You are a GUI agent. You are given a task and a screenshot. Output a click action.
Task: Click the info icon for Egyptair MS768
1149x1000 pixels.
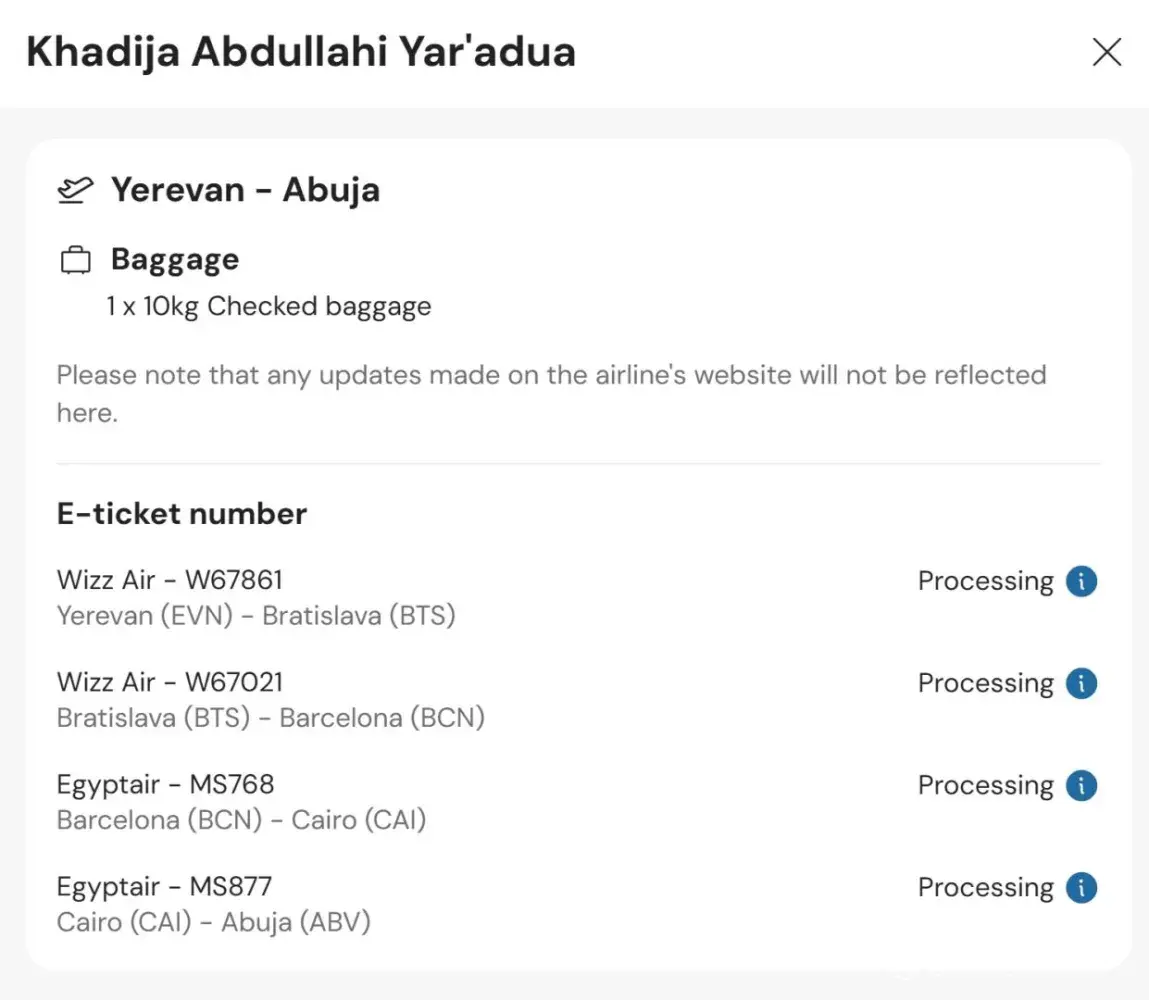tap(1081, 785)
